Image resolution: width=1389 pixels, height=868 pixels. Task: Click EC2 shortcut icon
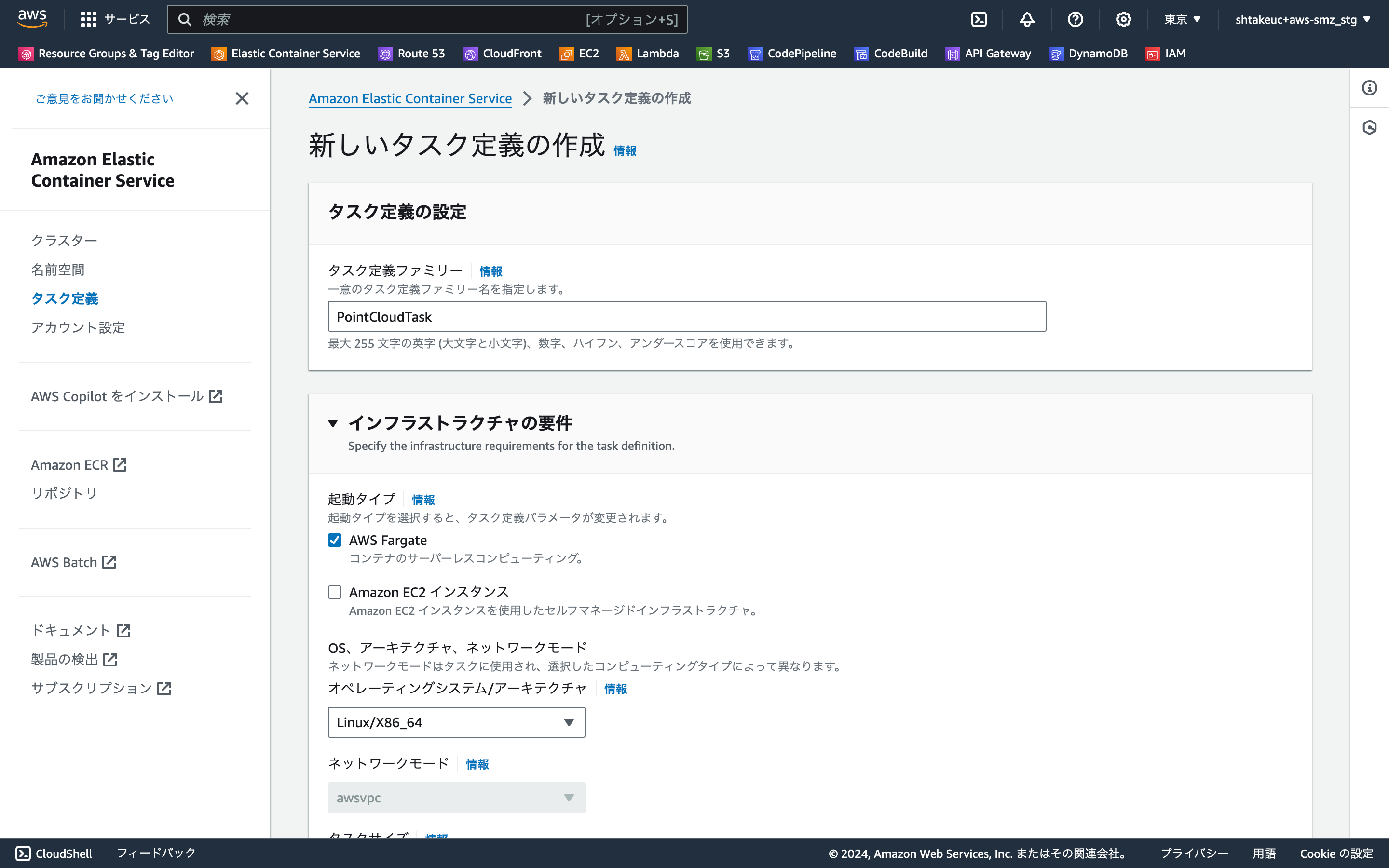567,54
